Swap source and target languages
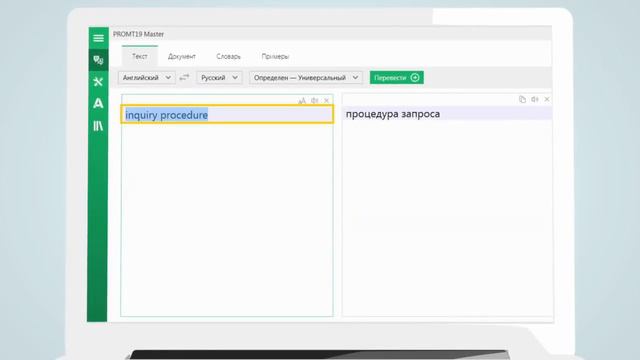The image size is (640, 360). tap(184, 78)
